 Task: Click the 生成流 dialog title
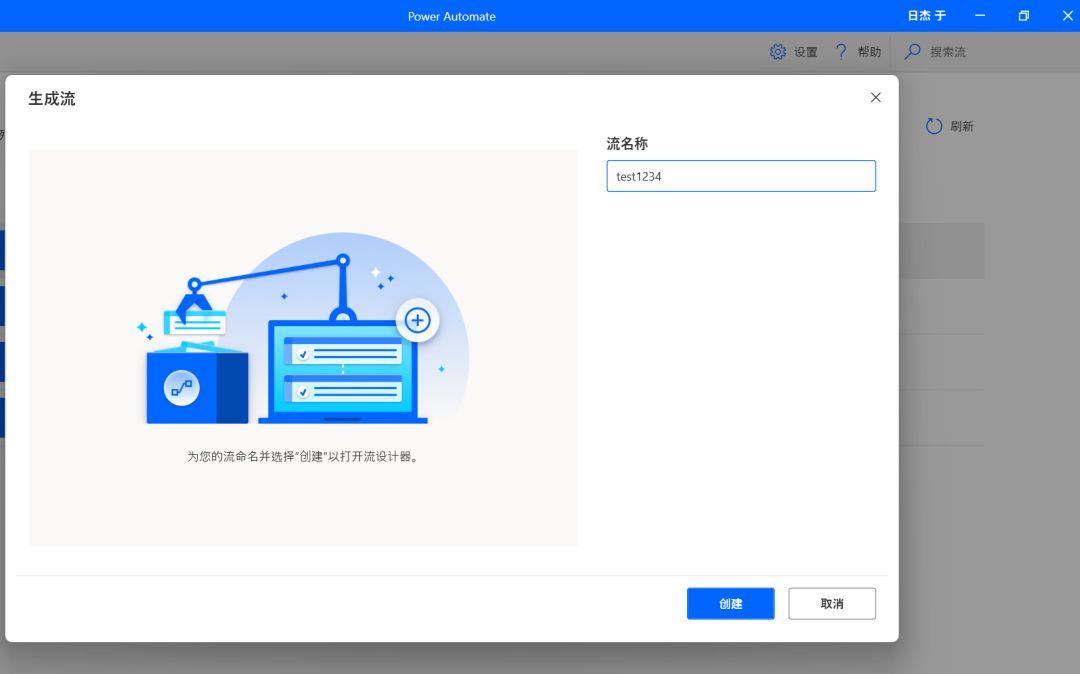[52, 98]
